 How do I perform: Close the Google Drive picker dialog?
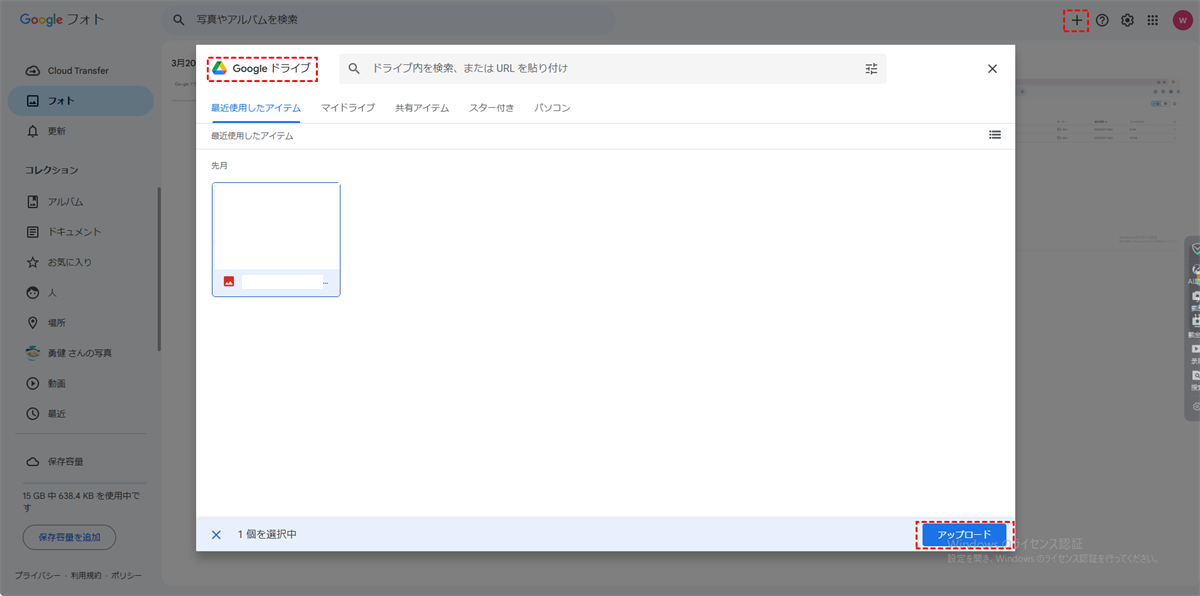[x=992, y=69]
